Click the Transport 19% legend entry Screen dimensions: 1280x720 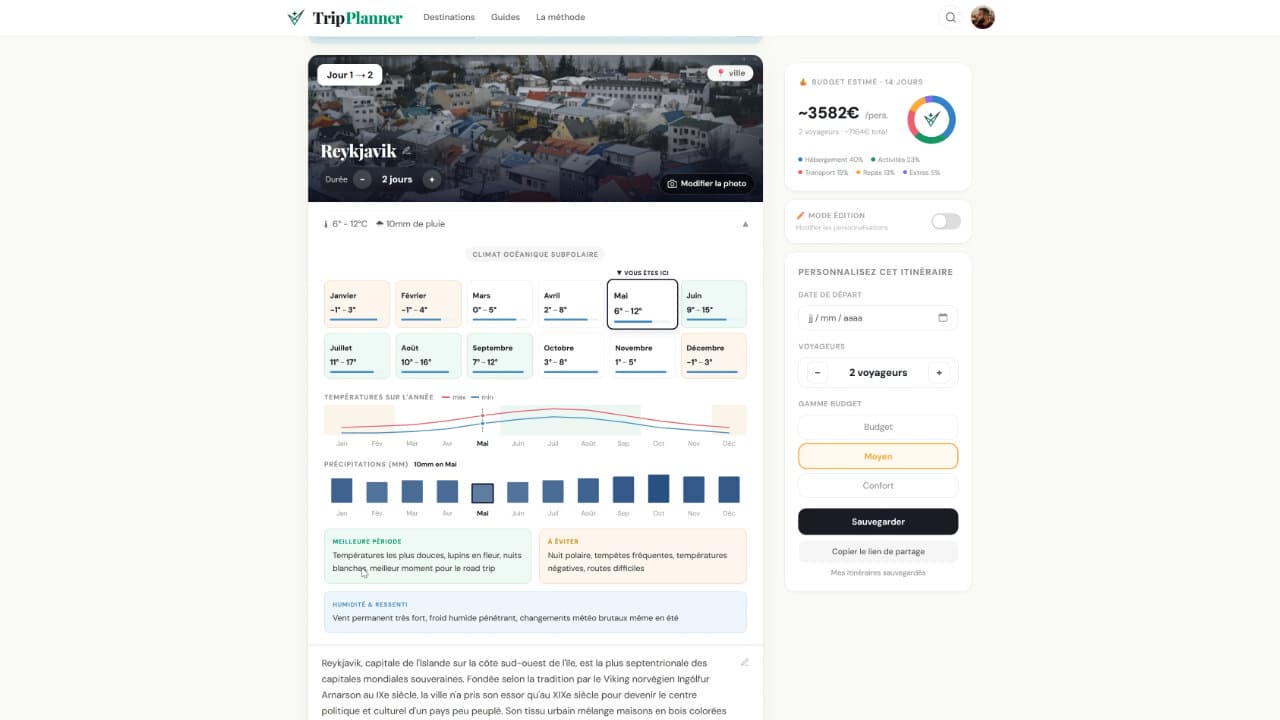point(823,173)
